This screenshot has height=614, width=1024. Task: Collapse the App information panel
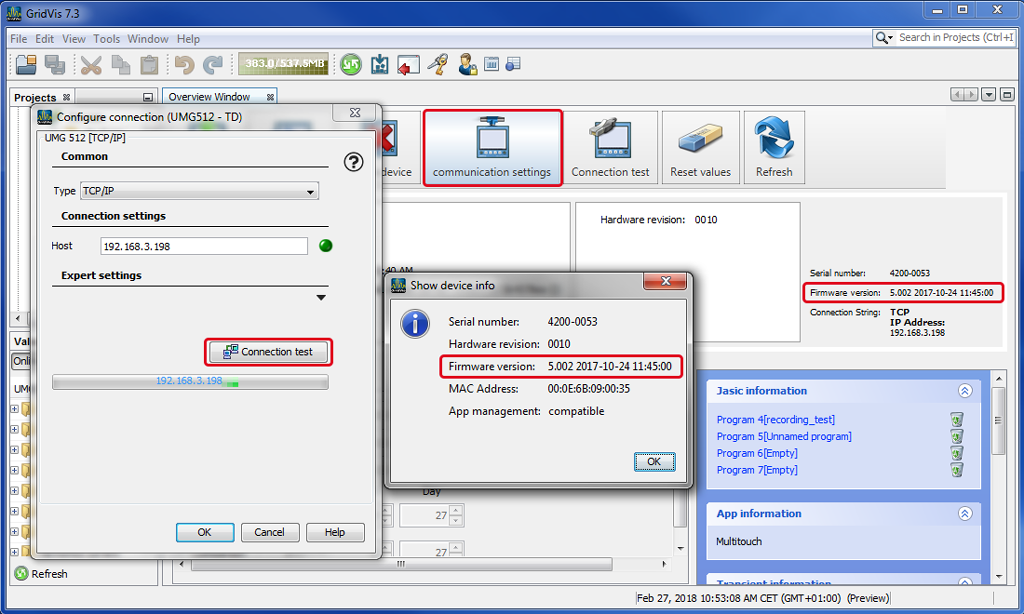click(964, 514)
